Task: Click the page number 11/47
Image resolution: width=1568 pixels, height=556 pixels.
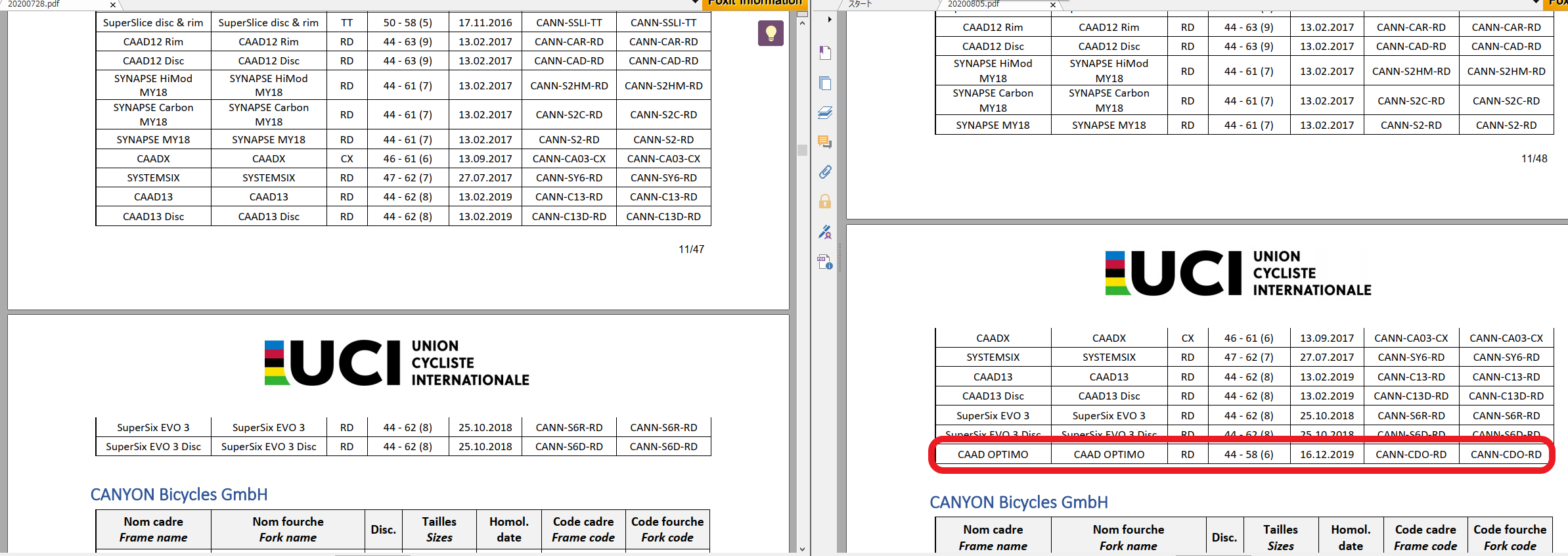Action: [691, 249]
